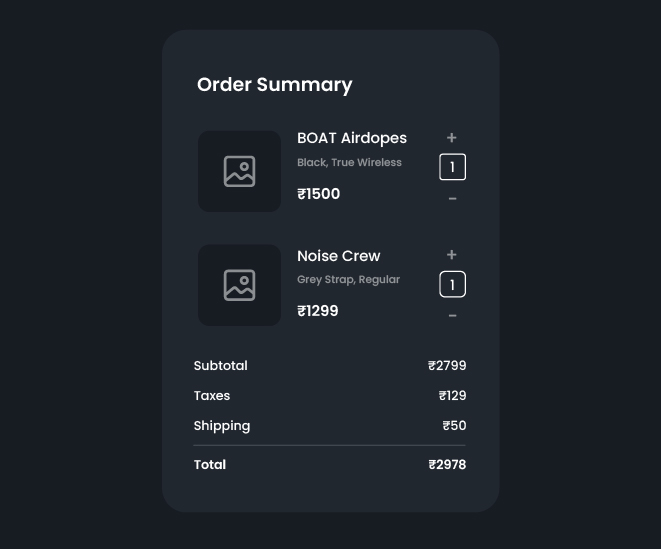Click the Order Summary heading
The image size is (661, 549).
click(x=275, y=85)
